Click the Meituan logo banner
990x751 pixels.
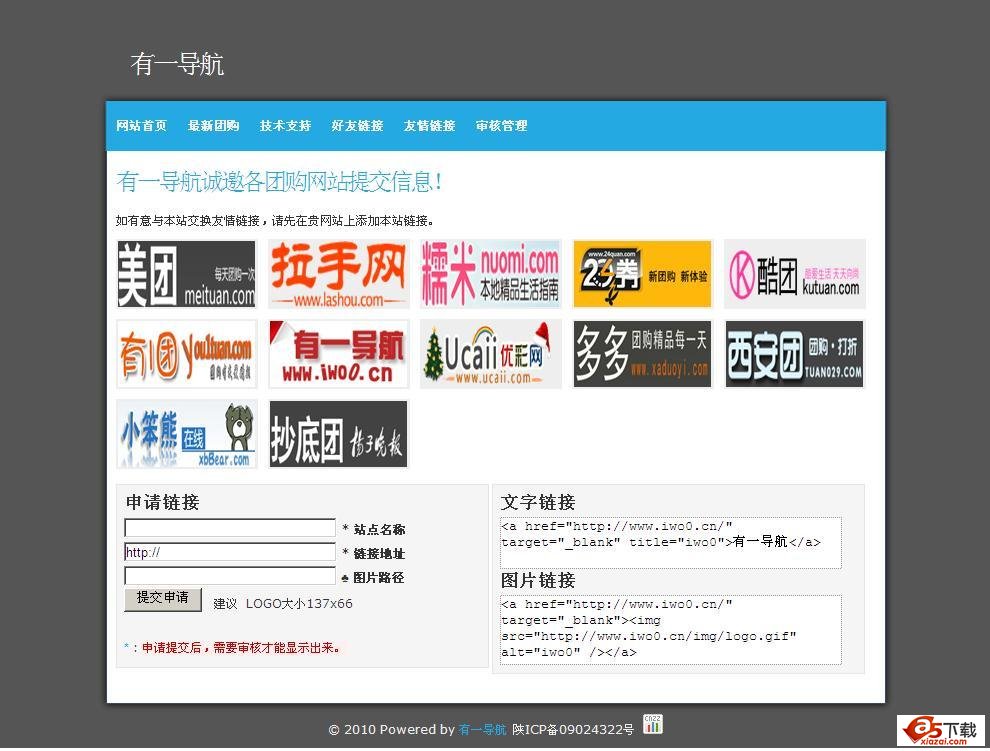click(x=187, y=274)
